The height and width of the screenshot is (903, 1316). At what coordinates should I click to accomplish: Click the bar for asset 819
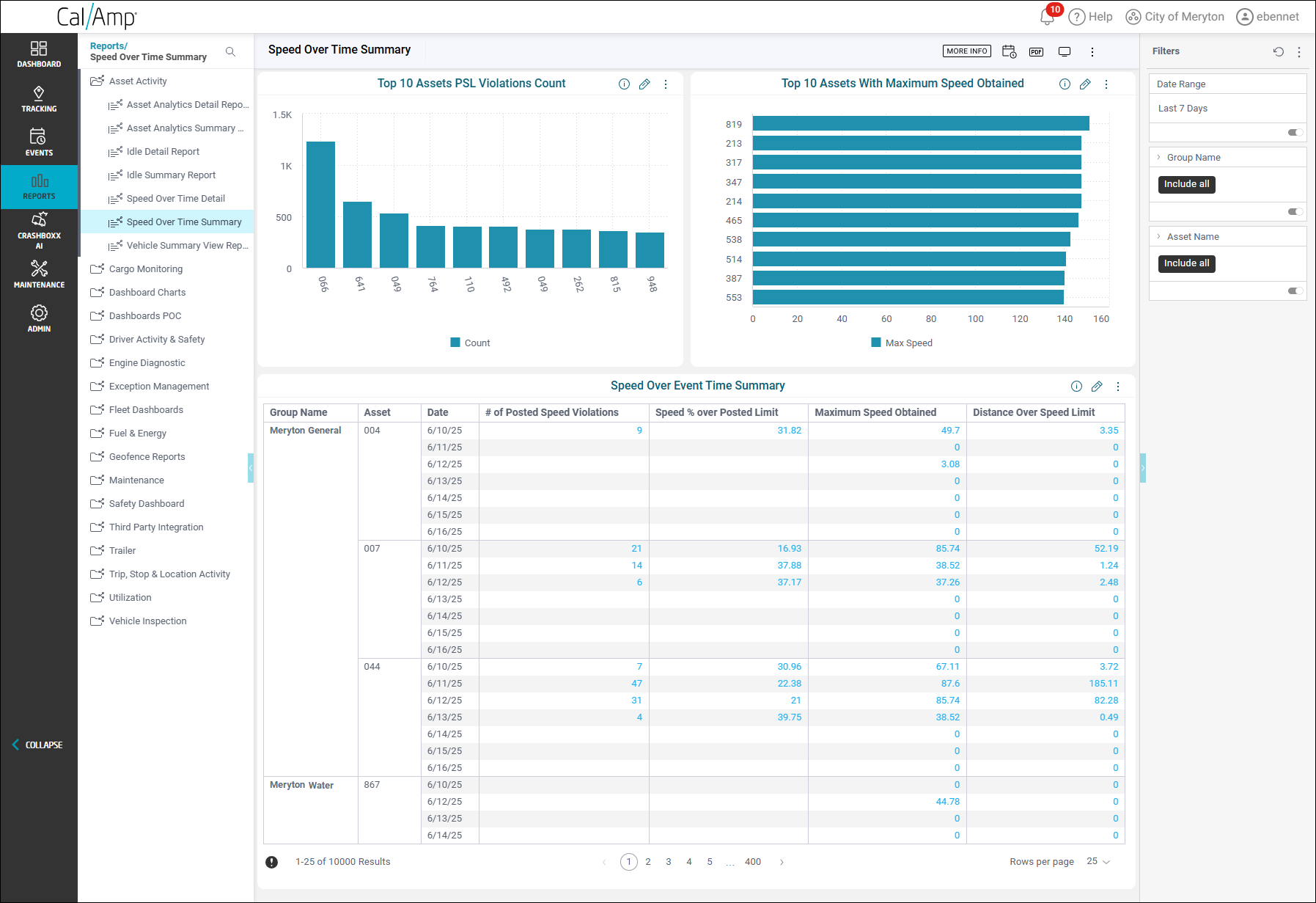coord(921,123)
